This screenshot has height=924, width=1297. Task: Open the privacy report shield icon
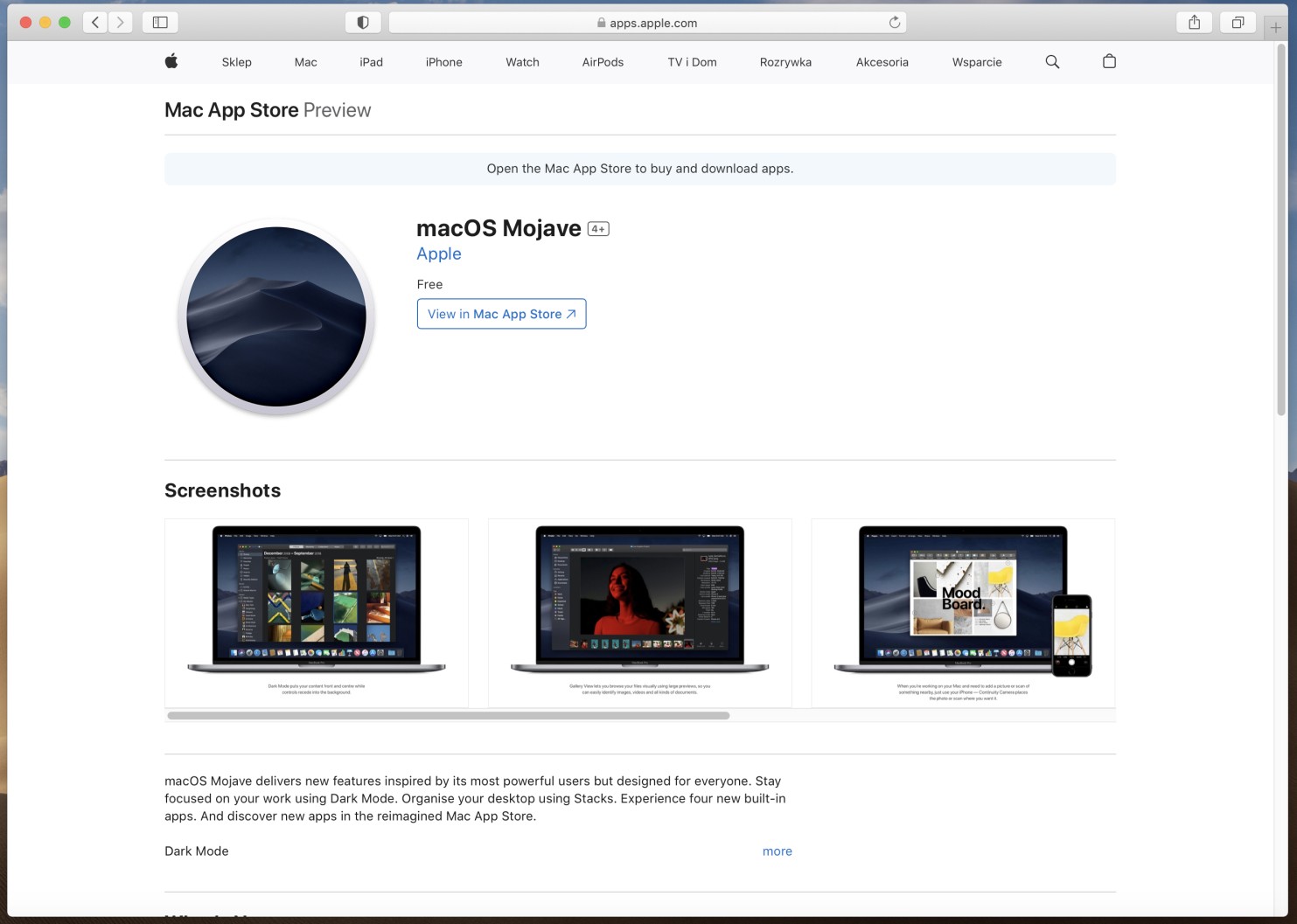363,23
